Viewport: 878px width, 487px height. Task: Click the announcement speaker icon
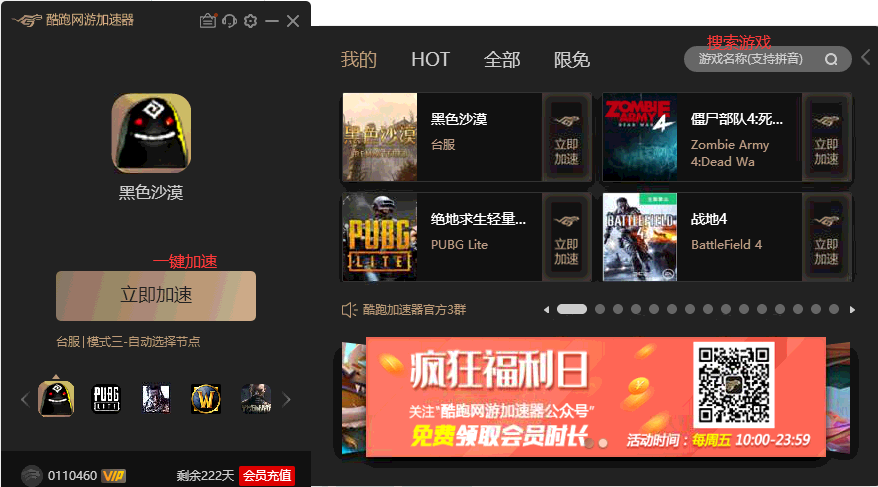pyautogui.click(x=349, y=310)
